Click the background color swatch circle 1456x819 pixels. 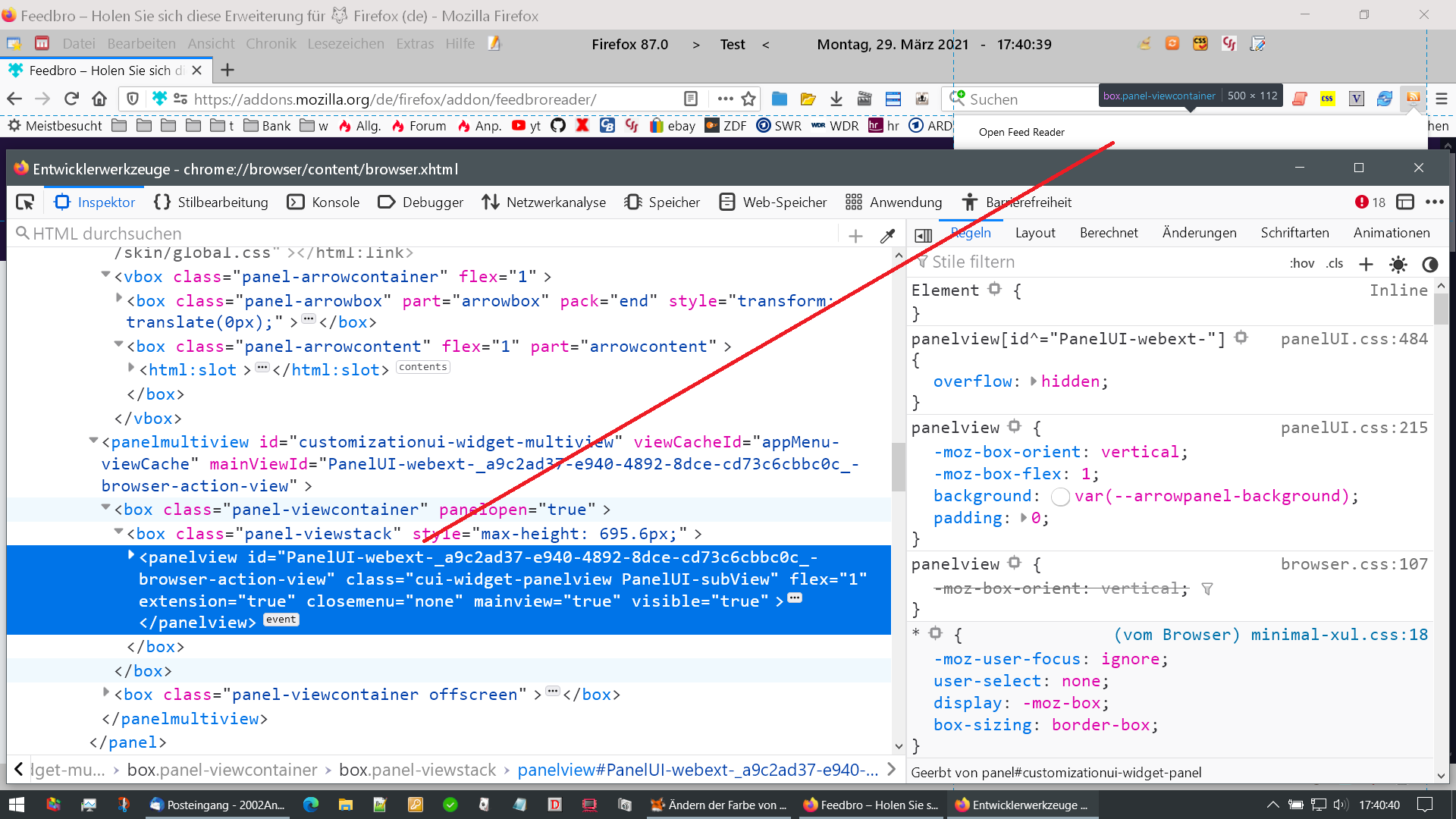(1060, 497)
